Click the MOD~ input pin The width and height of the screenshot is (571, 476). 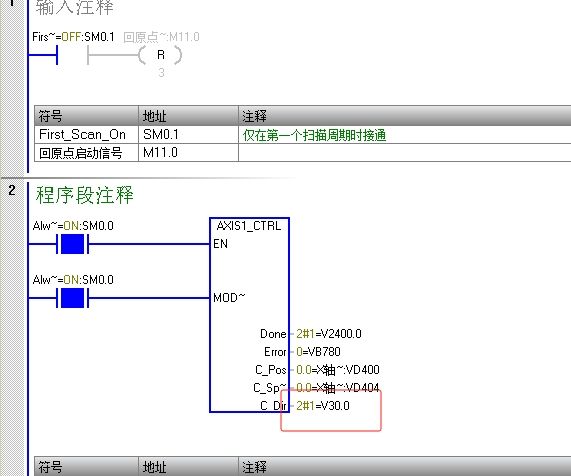tap(229, 298)
